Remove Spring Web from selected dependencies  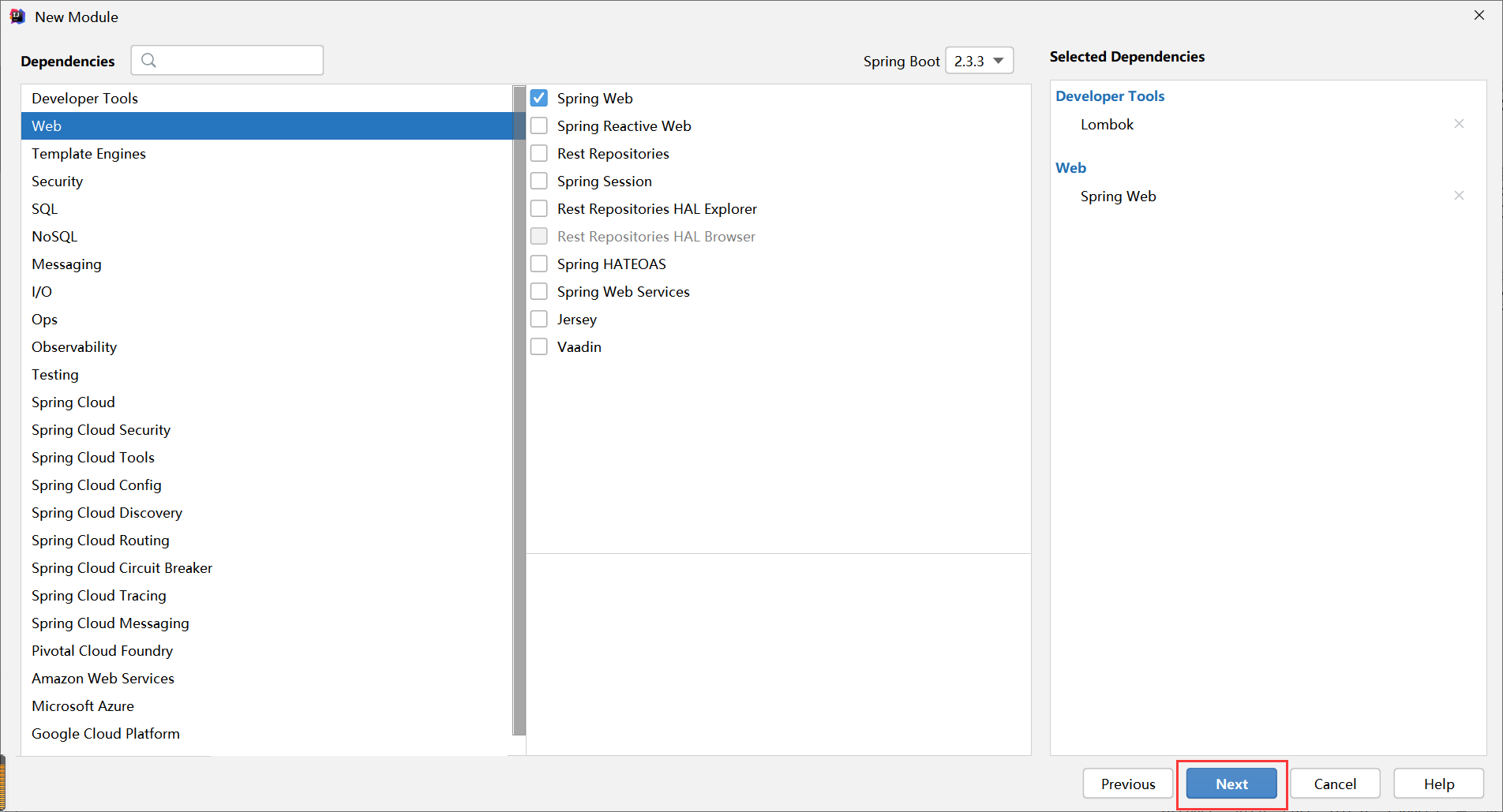pos(1459,196)
